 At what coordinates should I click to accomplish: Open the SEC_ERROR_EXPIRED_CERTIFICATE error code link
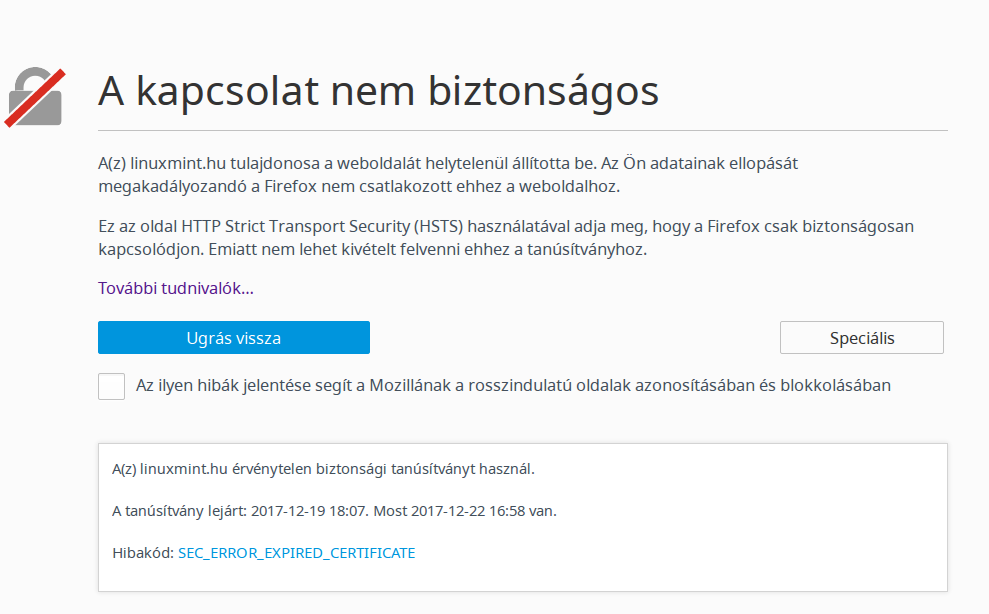296,553
